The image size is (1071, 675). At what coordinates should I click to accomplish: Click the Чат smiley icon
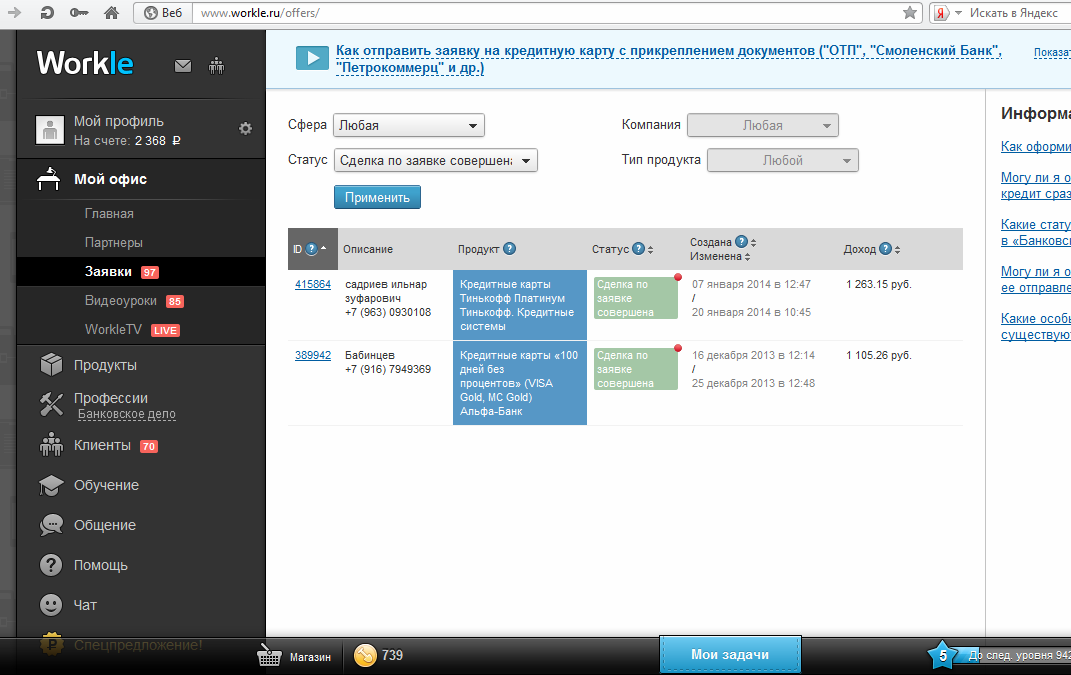click(x=51, y=605)
